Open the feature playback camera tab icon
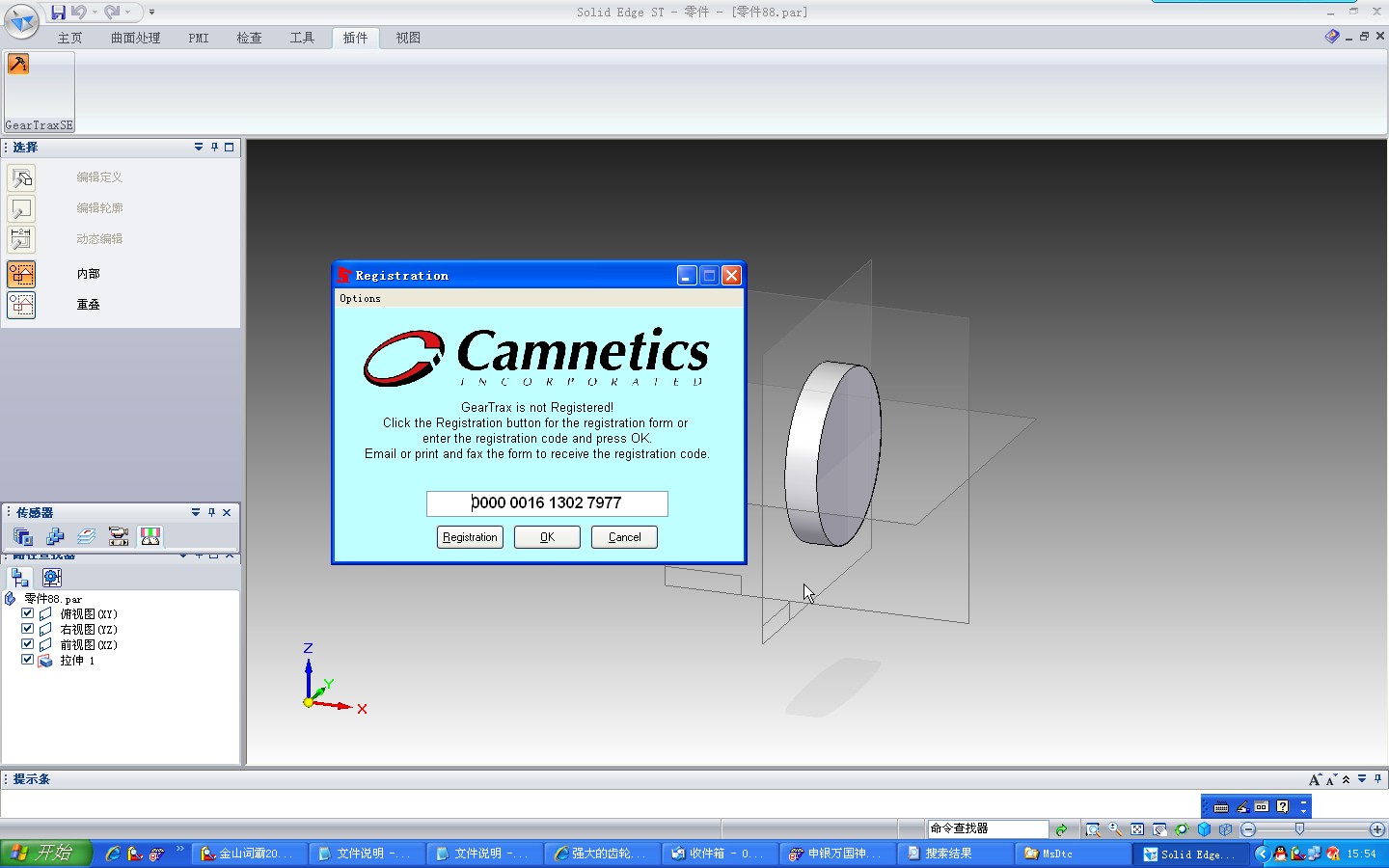The height and width of the screenshot is (868, 1389). [119, 537]
